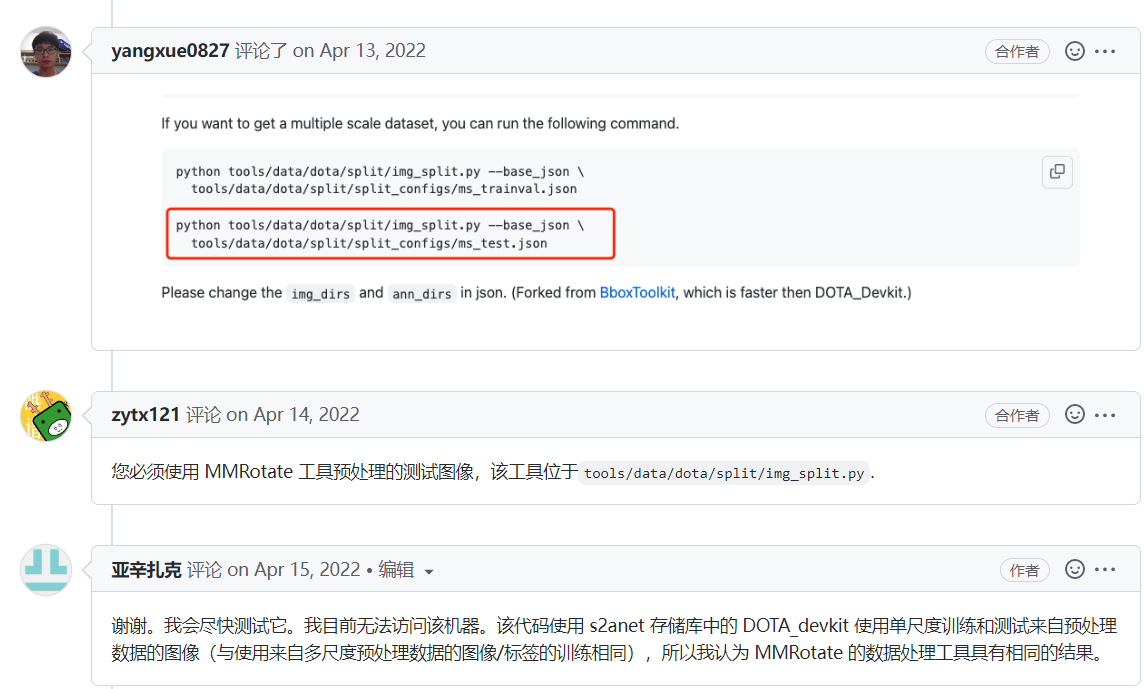Open yangxue0827's profile avatar

[x=46, y=52]
